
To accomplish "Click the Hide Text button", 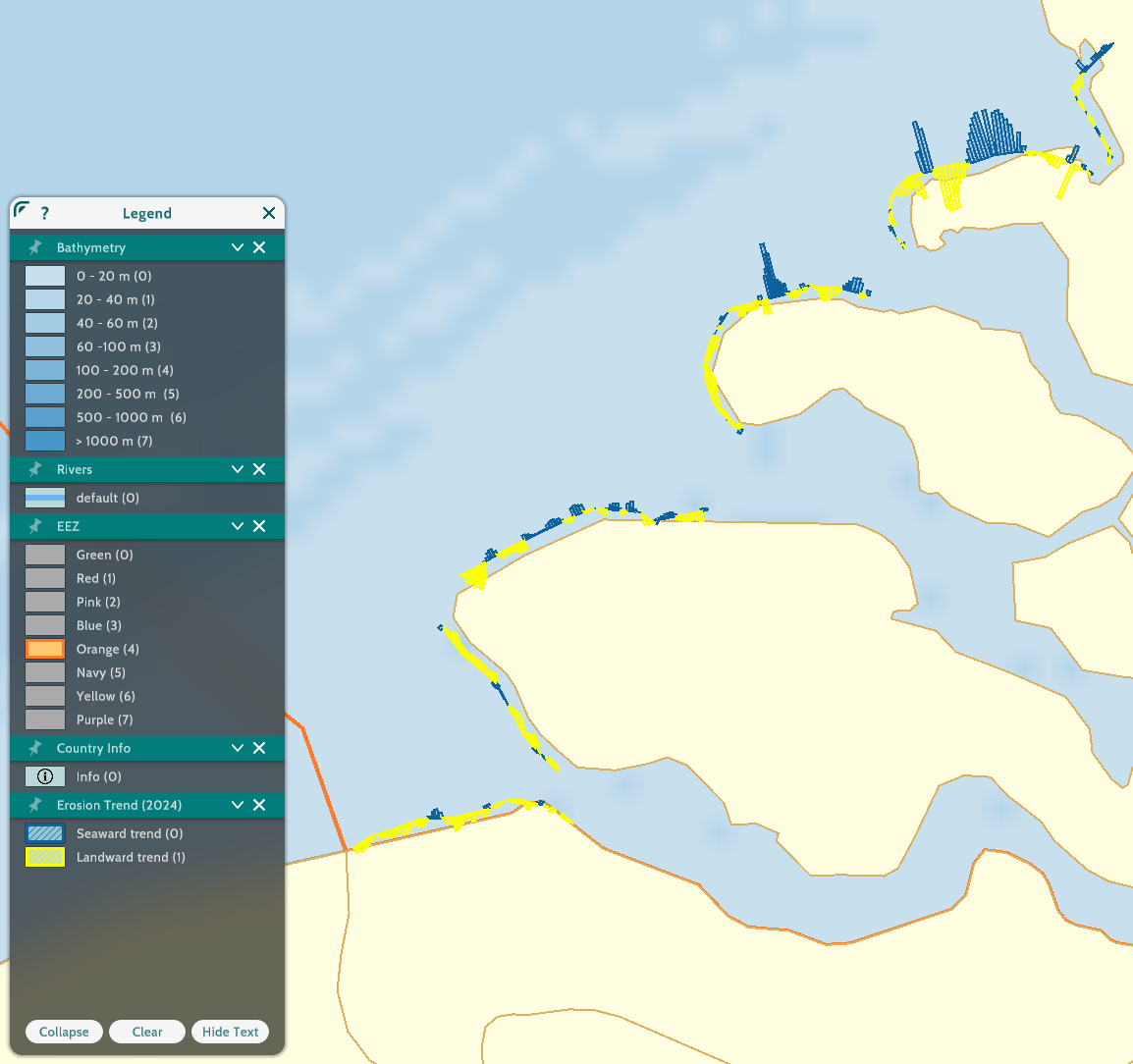I will point(230,1032).
